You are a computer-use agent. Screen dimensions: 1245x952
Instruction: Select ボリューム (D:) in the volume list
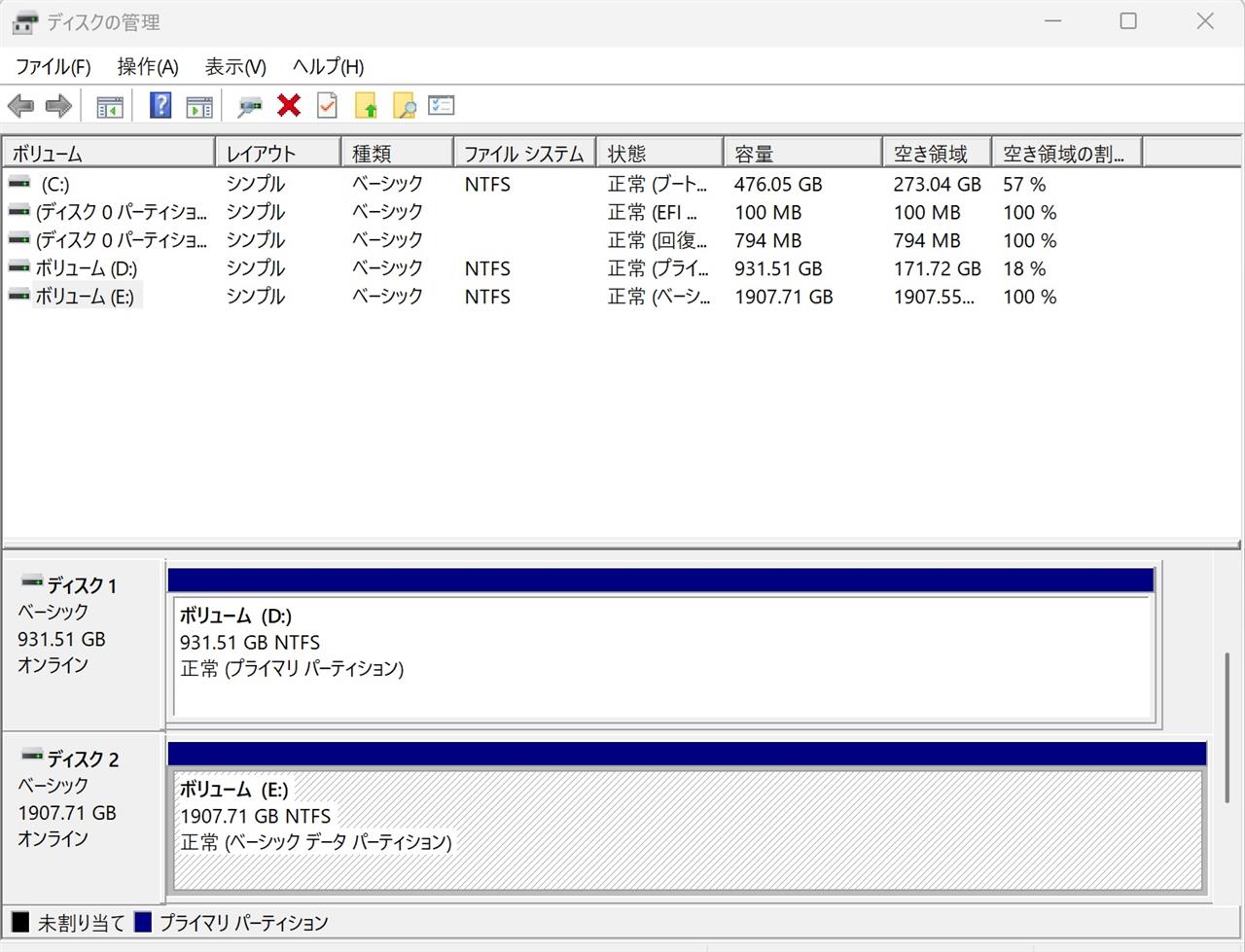point(87,268)
